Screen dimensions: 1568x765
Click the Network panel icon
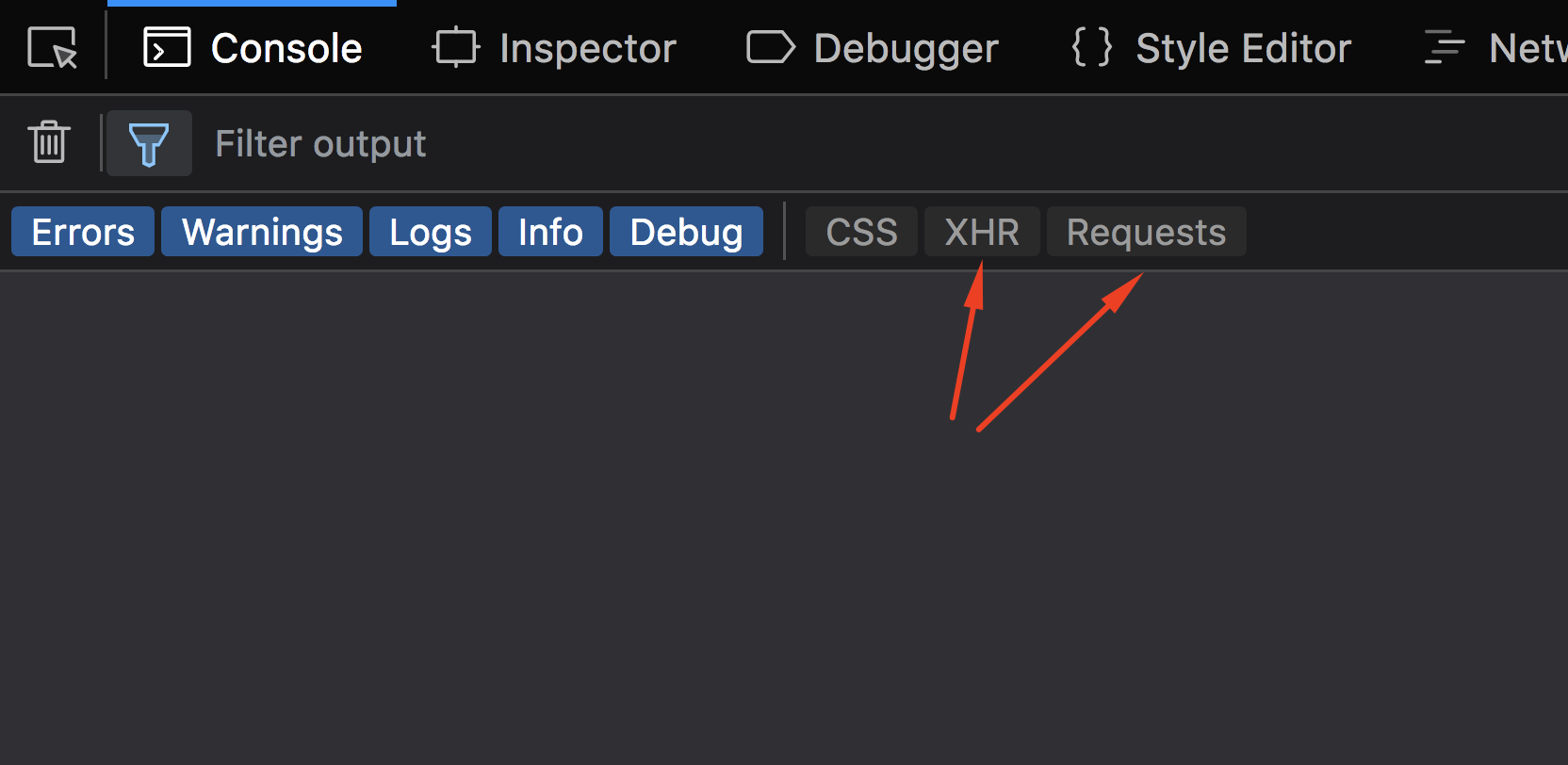(1445, 47)
